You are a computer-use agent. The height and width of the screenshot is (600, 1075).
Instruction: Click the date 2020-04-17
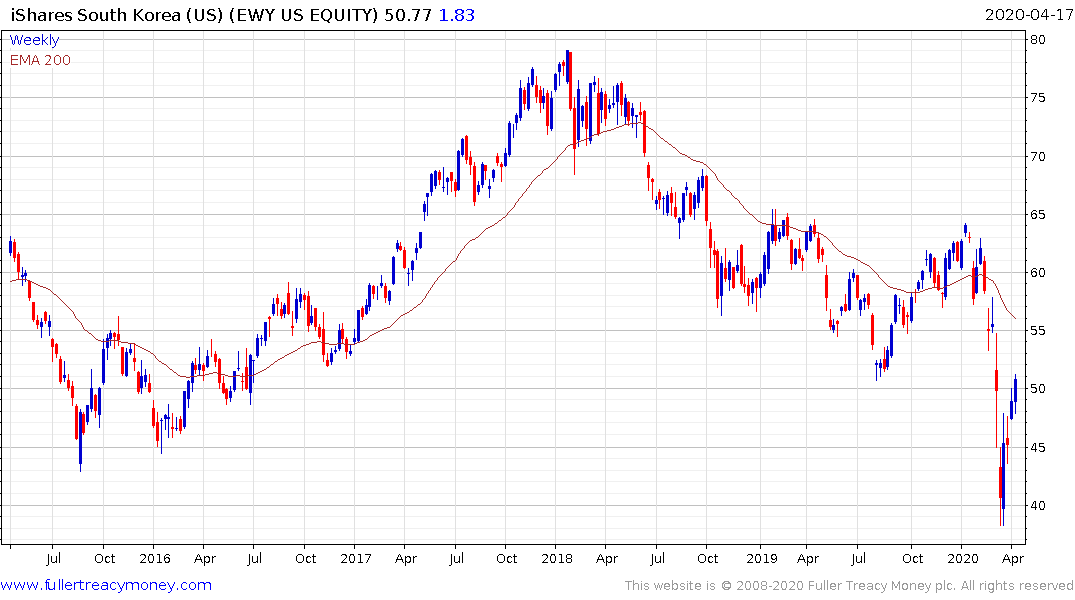click(1028, 15)
